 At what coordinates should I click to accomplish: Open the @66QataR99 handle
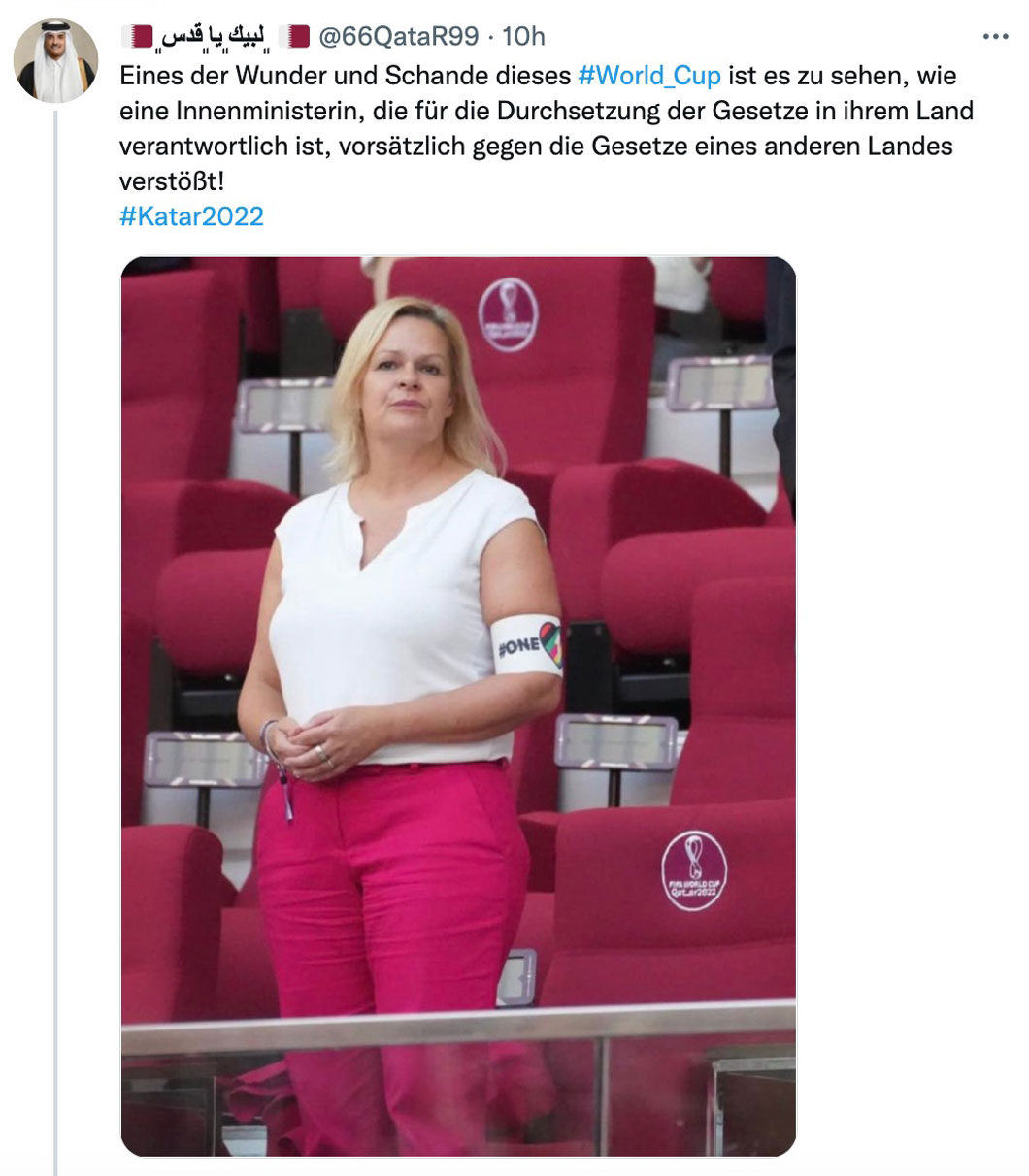coord(398,36)
